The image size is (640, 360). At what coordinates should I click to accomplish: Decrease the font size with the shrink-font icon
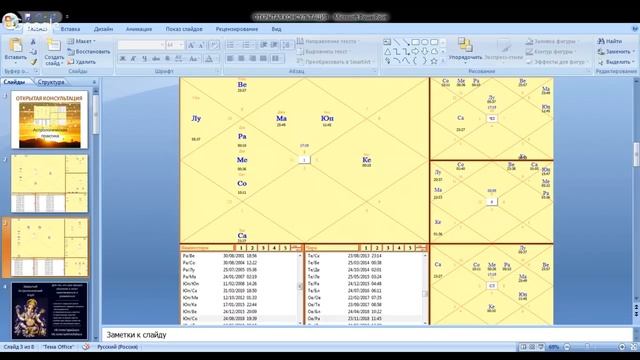[201, 45]
